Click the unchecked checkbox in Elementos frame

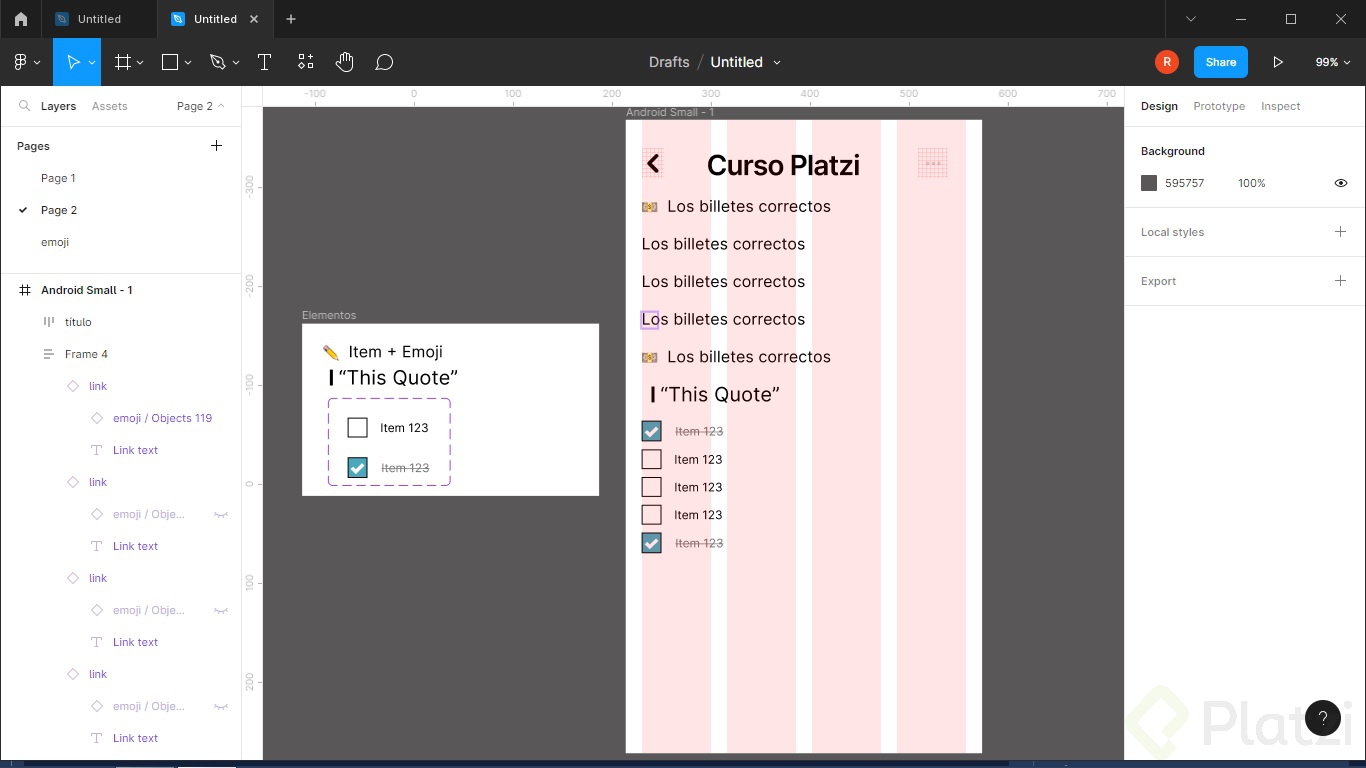point(357,428)
